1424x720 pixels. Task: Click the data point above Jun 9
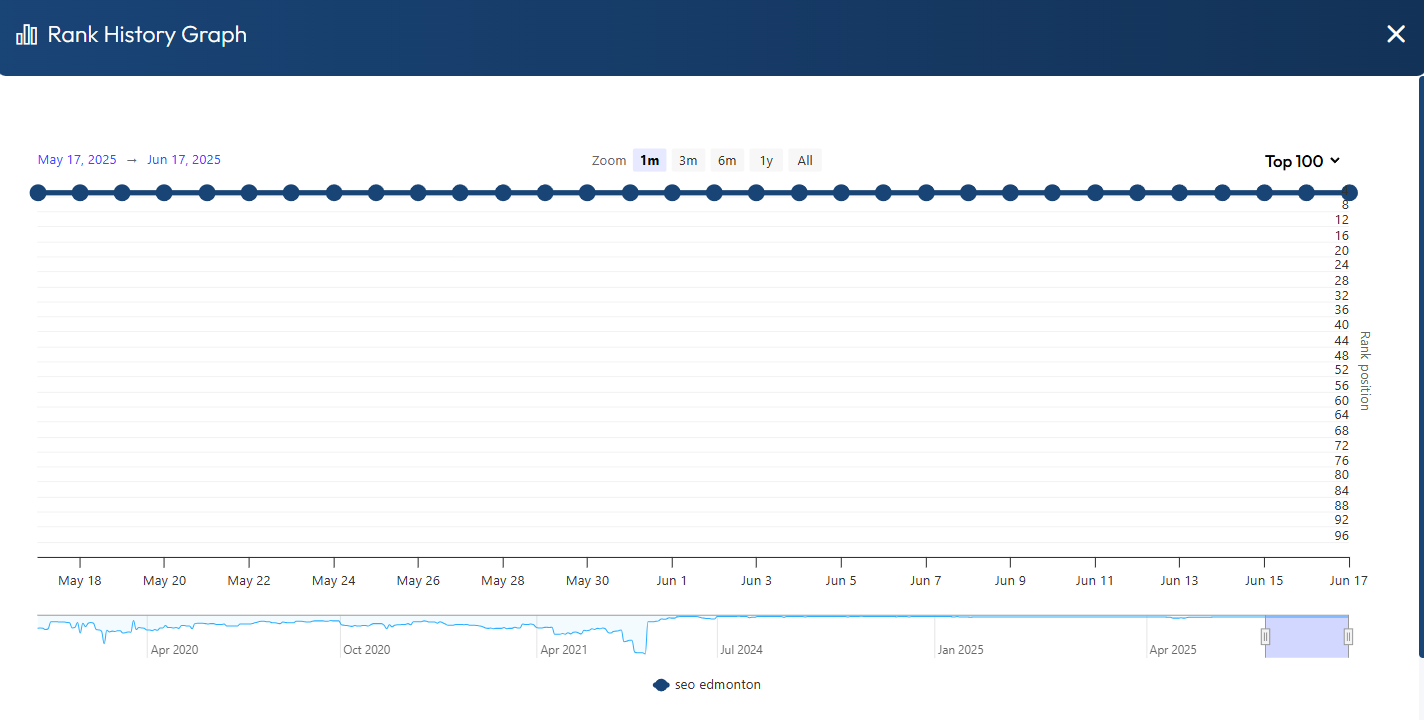(x=1010, y=192)
